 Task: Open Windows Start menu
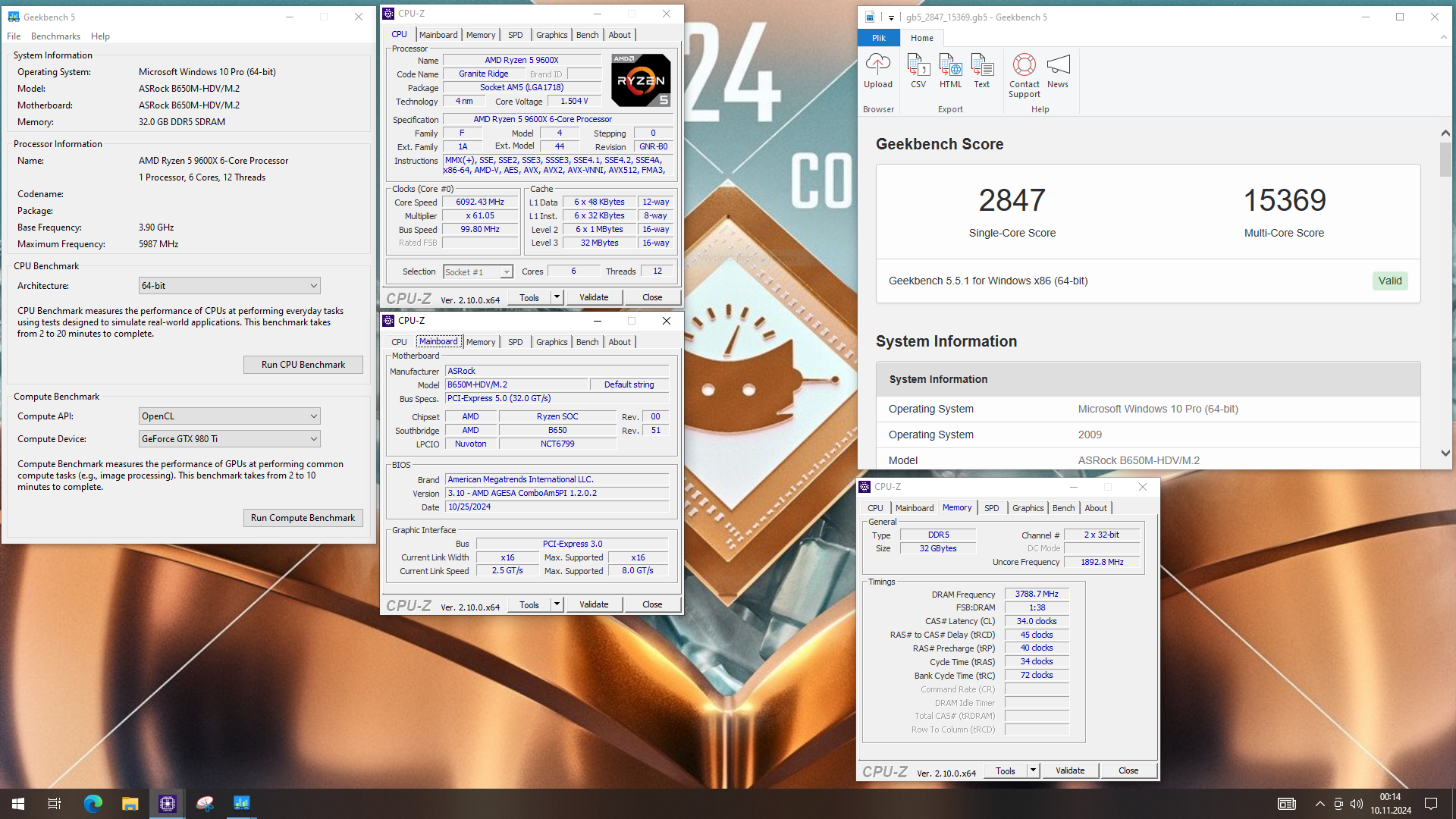click(18, 803)
